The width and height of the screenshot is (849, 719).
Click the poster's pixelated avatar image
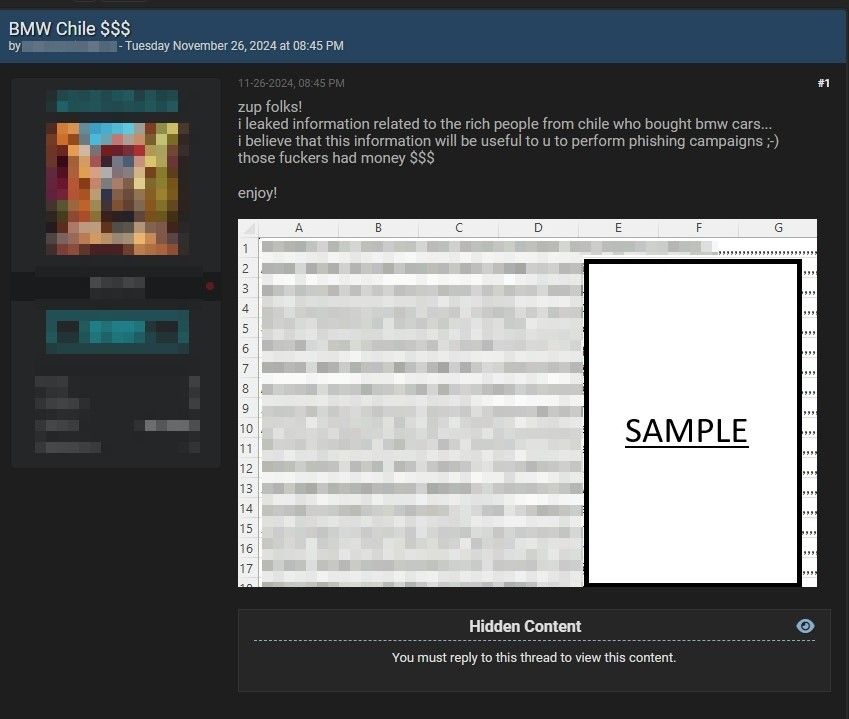[117, 188]
